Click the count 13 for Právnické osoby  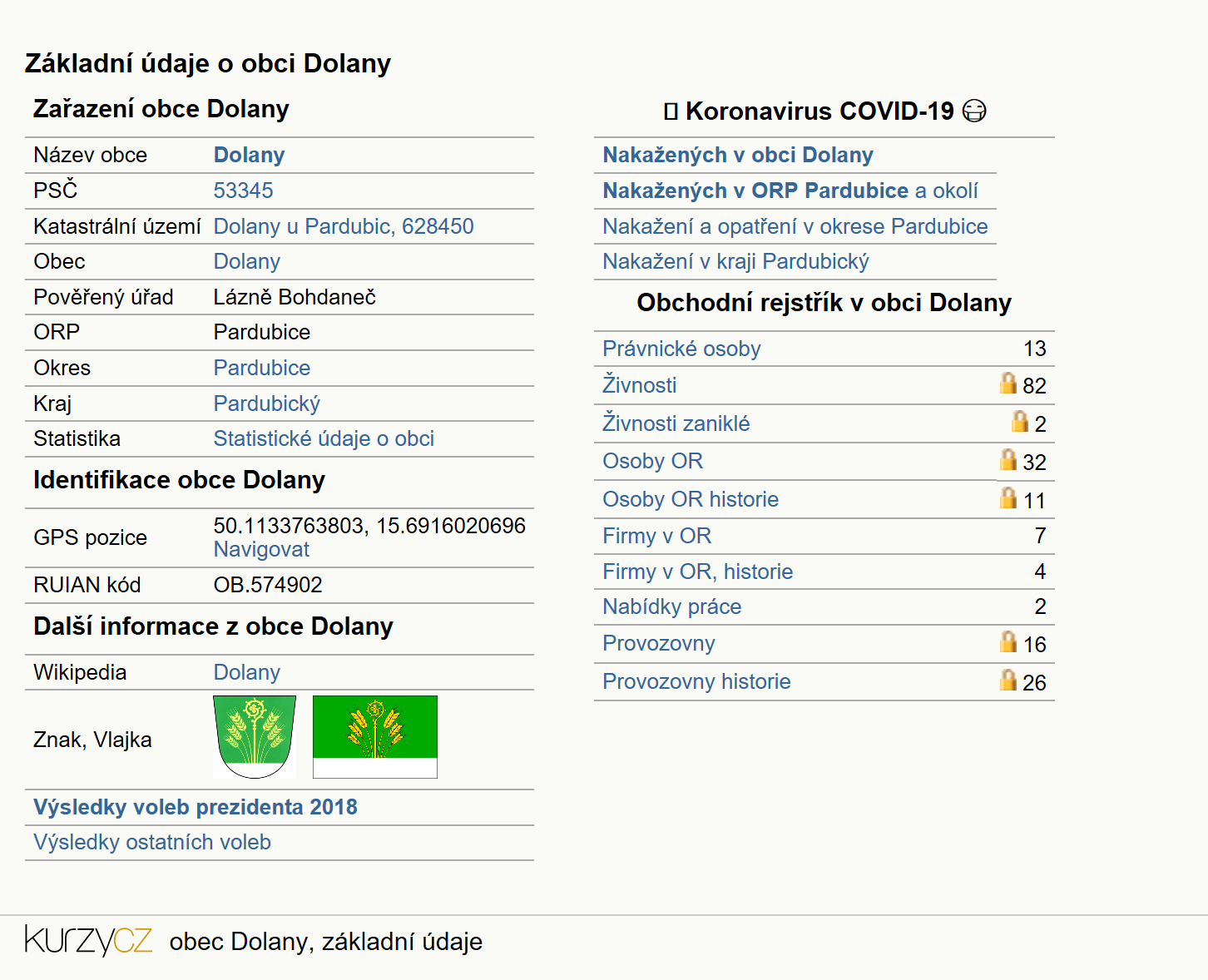[x=1035, y=349]
